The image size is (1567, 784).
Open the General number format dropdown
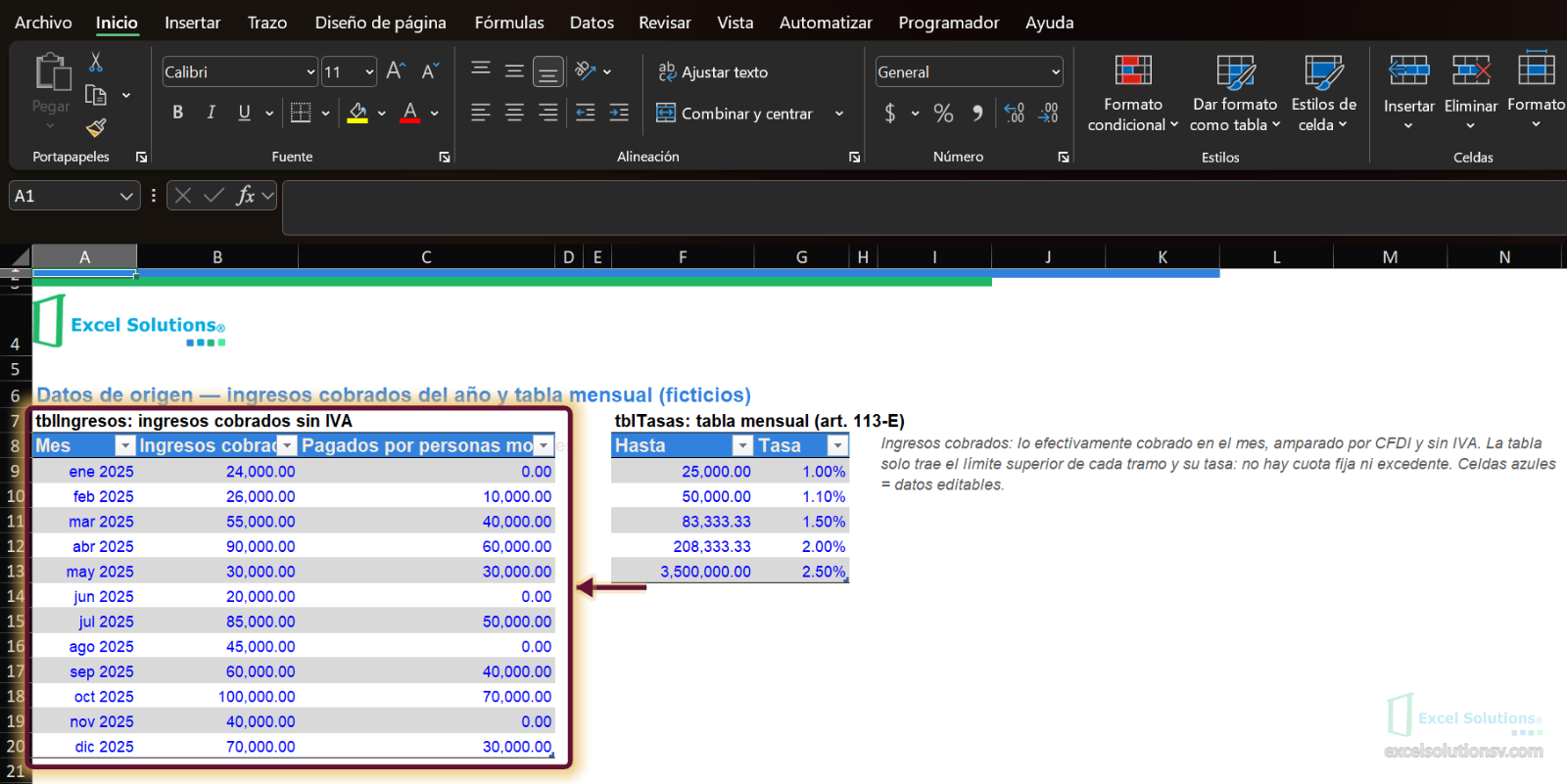coord(1056,71)
